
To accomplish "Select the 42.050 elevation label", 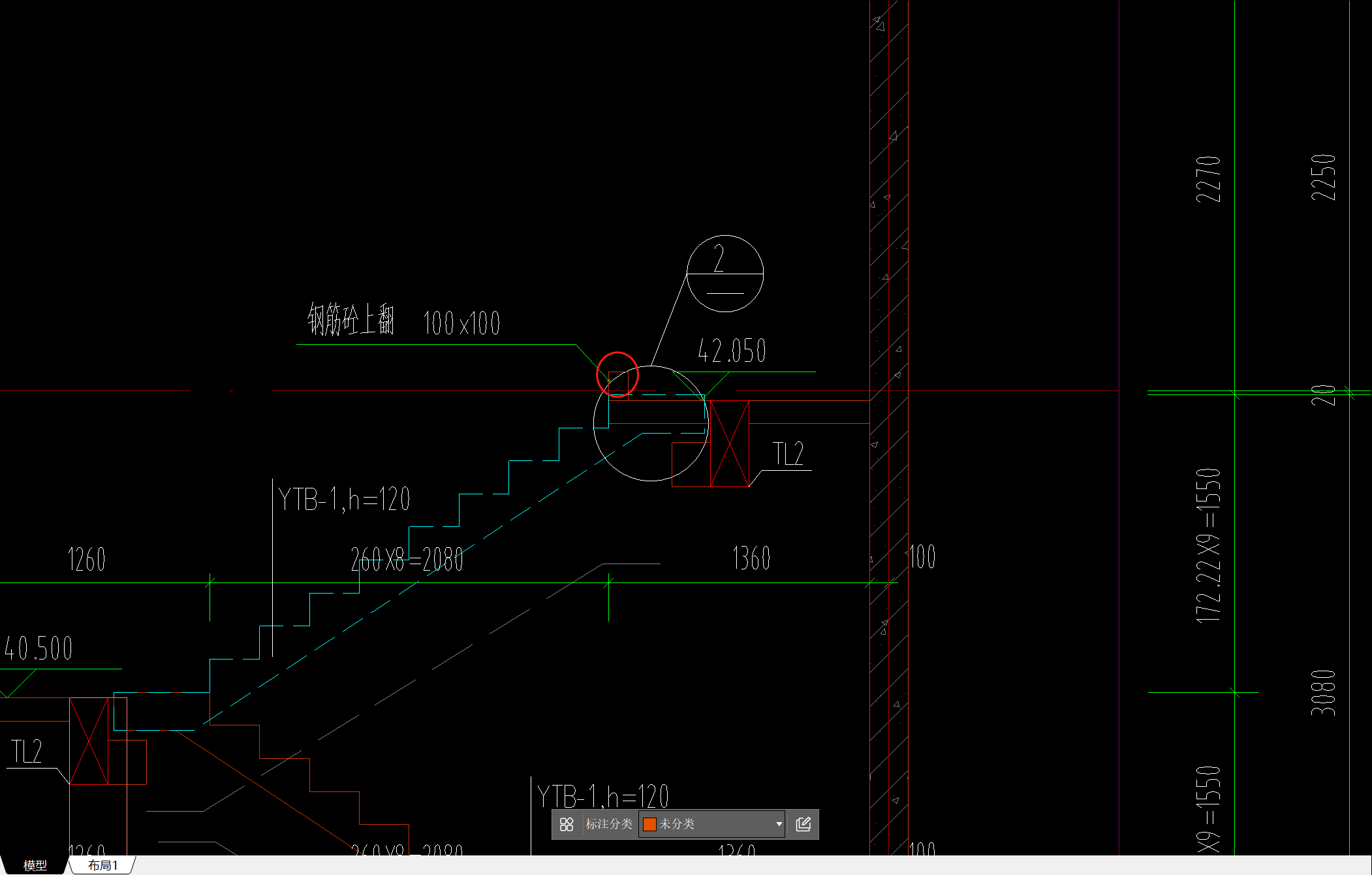I will tap(732, 351).
